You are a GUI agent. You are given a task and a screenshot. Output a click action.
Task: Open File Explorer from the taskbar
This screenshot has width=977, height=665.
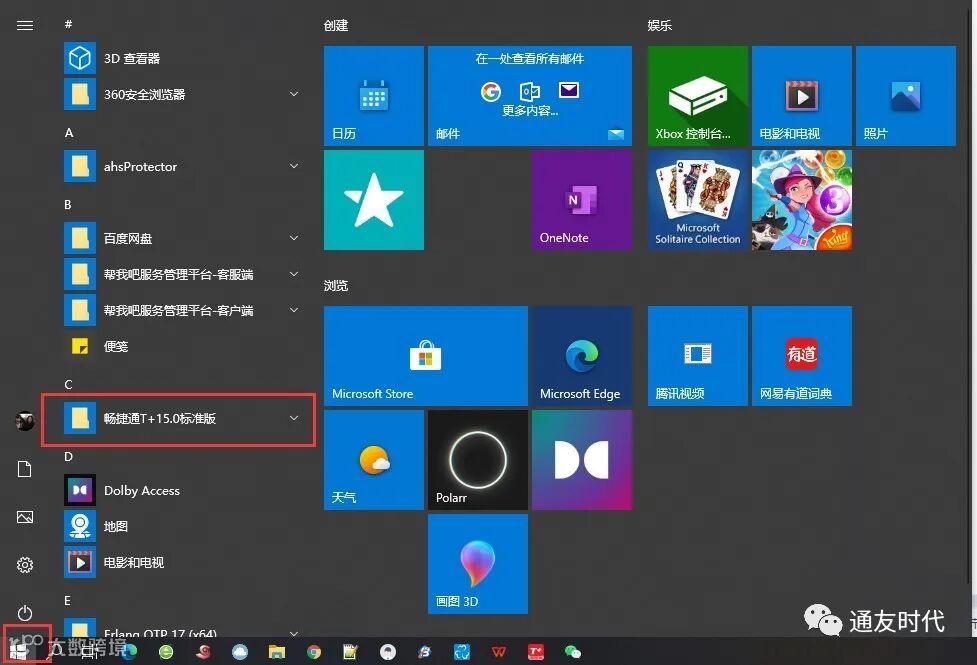coord(277,652)
